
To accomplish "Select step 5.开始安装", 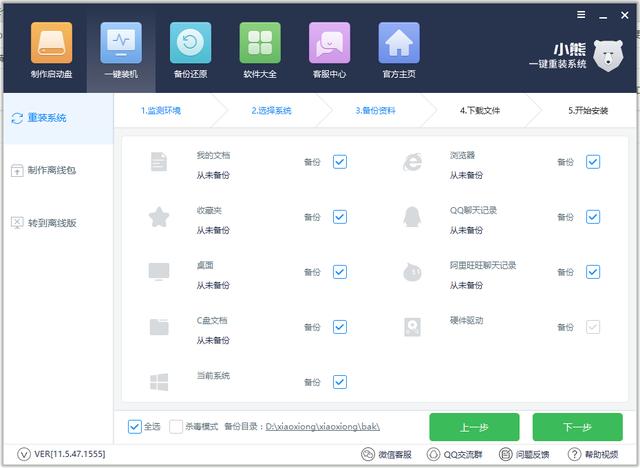I will coord(588,111).
